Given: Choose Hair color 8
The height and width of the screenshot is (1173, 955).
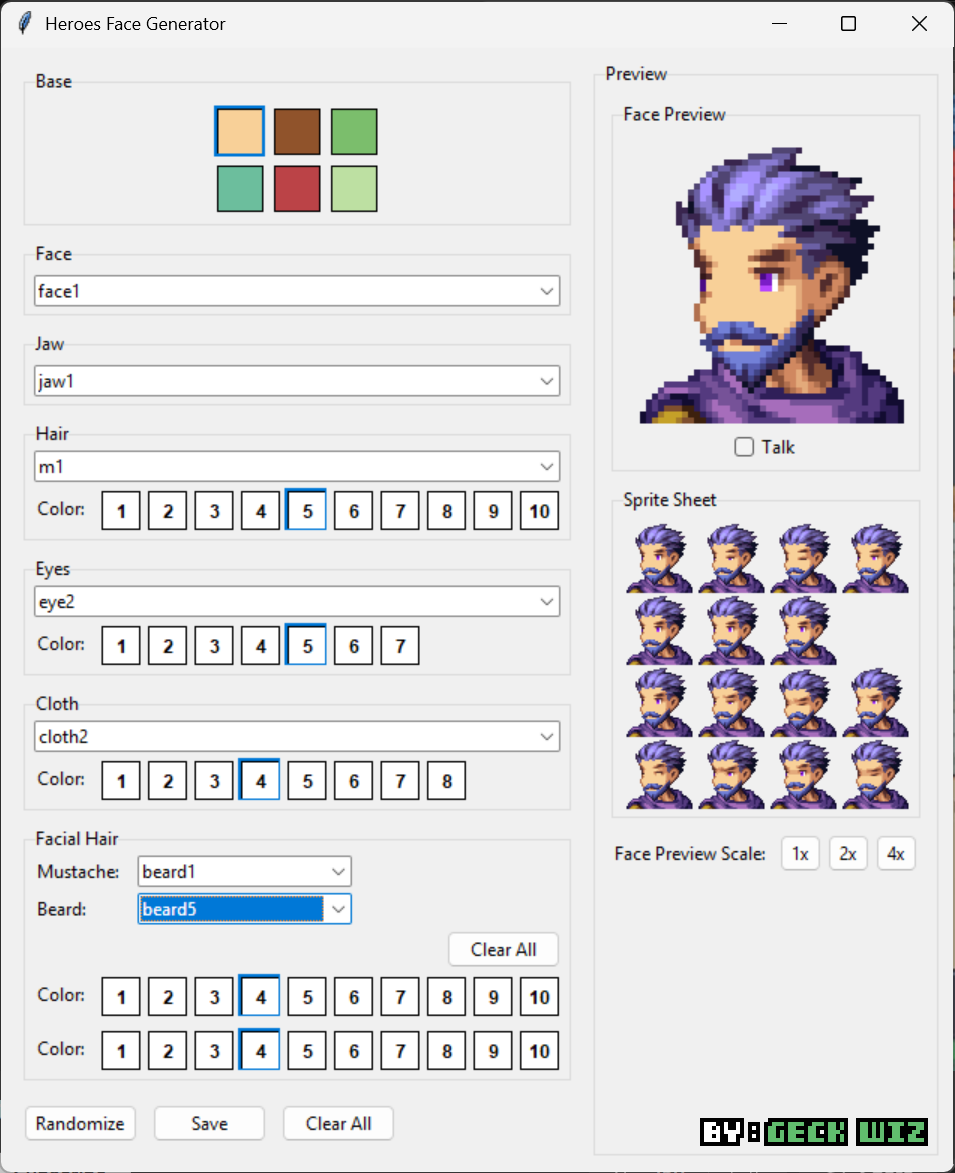Looking at the screenshot, I should 446,511.
